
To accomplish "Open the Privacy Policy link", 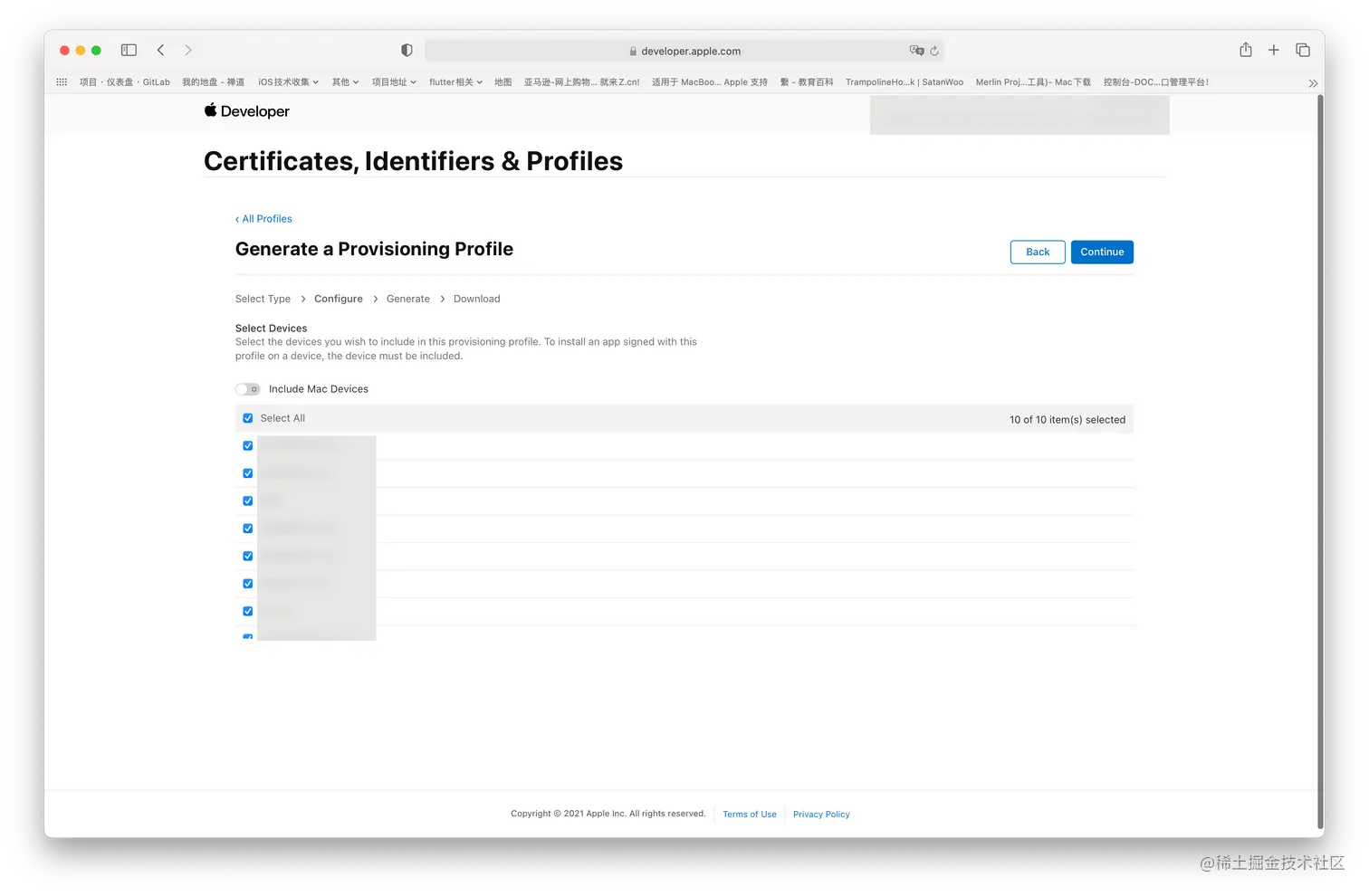I will 821,815.
